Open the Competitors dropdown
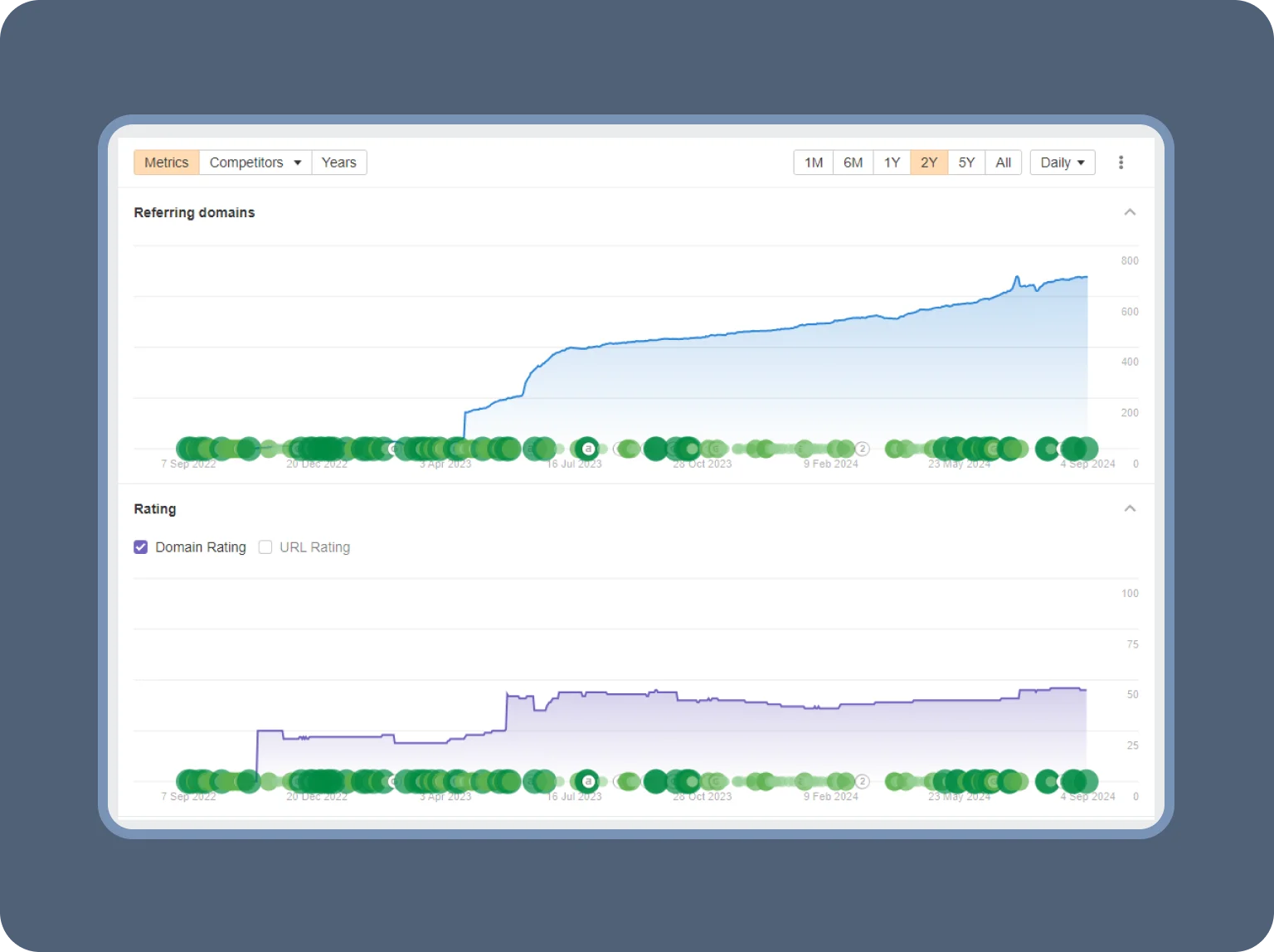1274x952 pixels. 255,163
